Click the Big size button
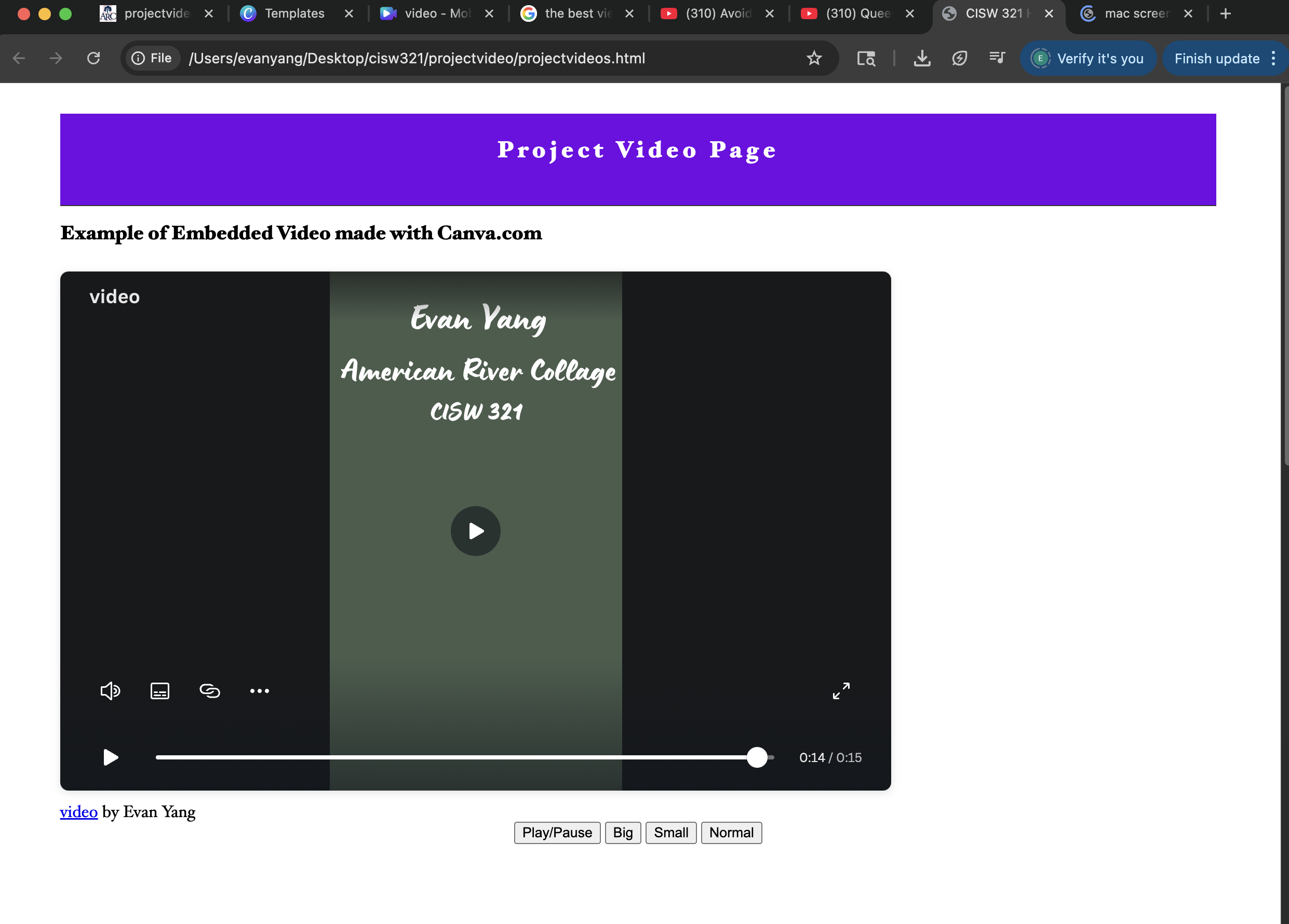Viewport: 1289px width, 924px height. click(622, 833)
